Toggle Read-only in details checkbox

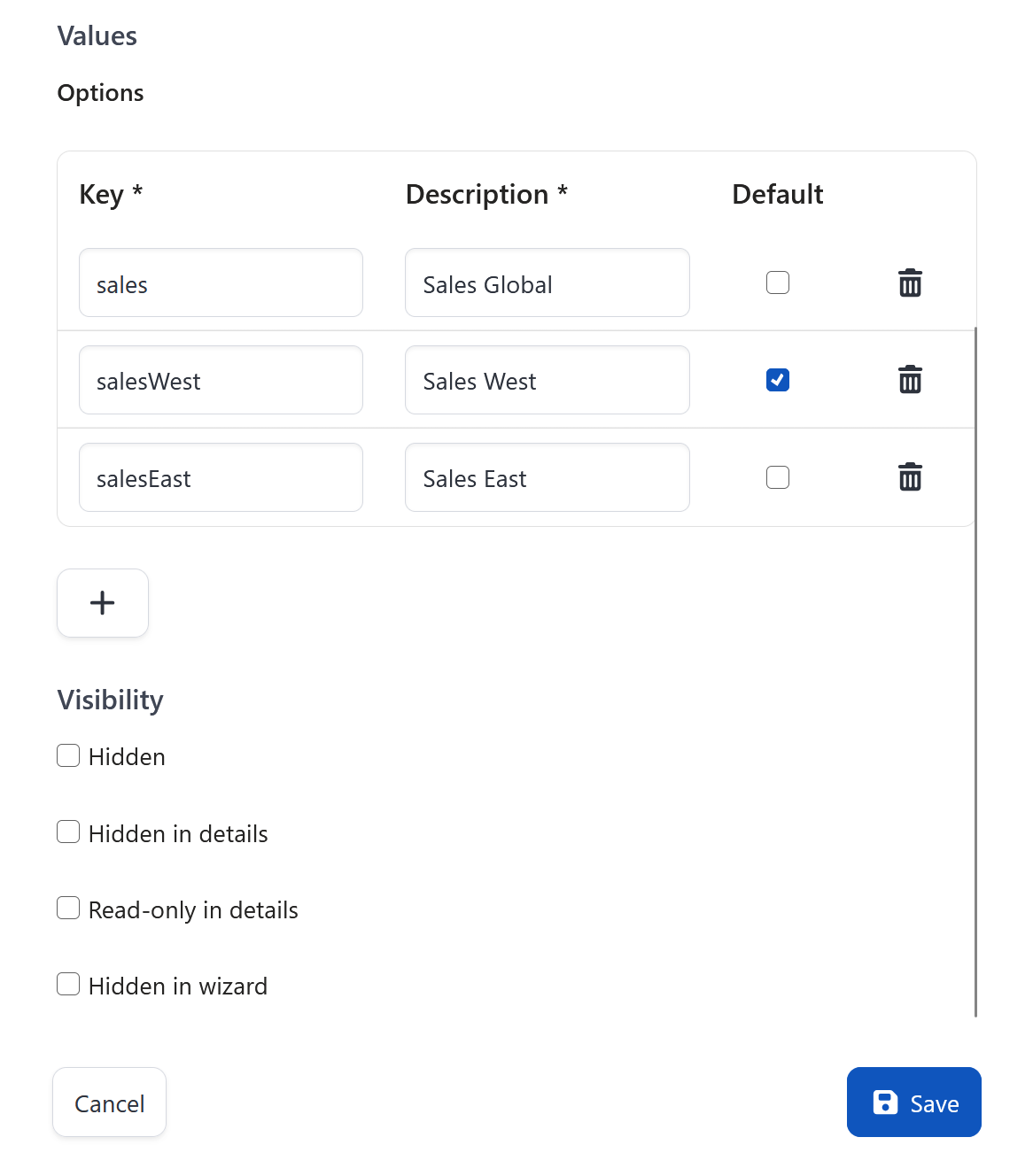(x=68, y=908)
